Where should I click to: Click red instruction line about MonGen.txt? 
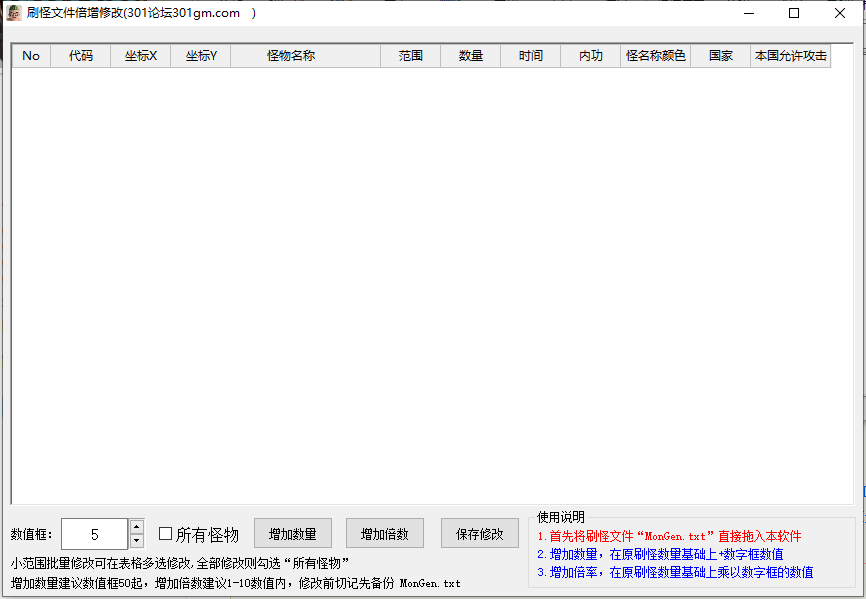pos(669,536)
